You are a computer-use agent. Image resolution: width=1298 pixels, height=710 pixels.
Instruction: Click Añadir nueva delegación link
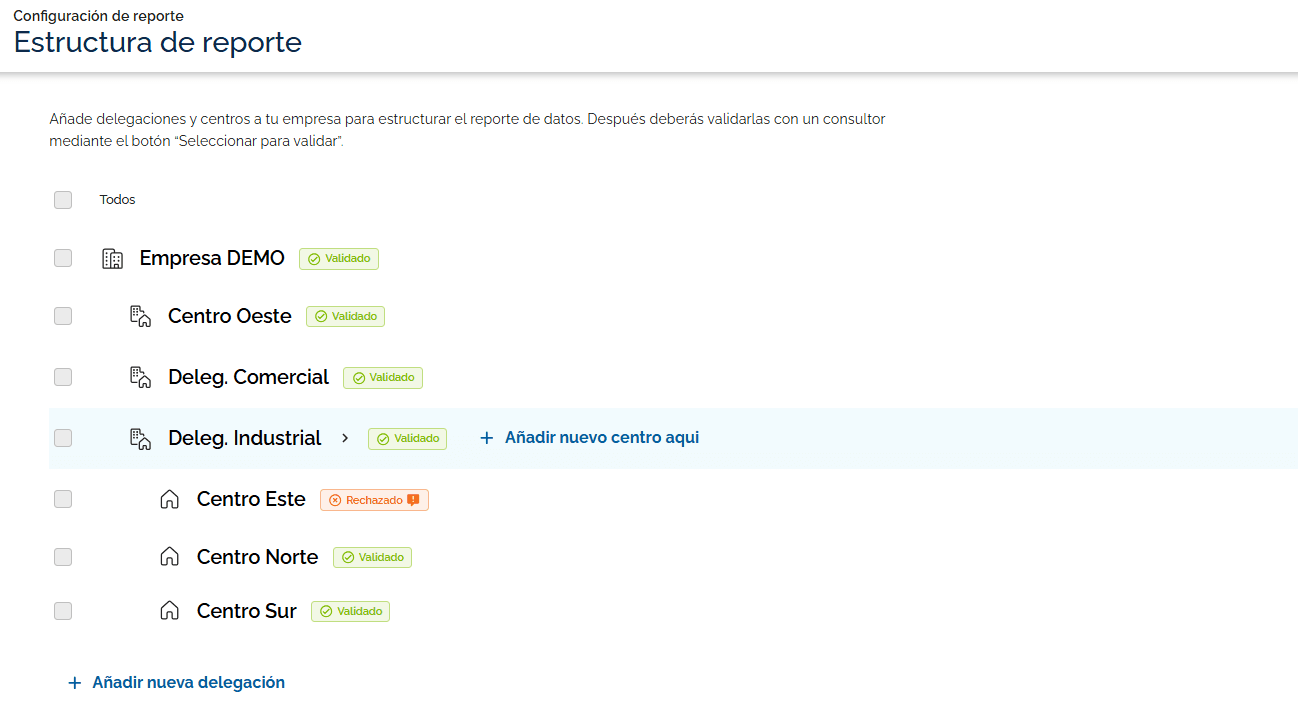pos(176,683)
